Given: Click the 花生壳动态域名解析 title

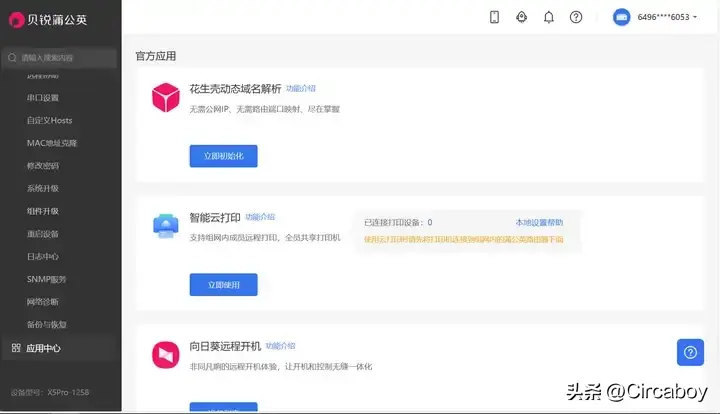Looking at the screenshot, I should pyautogui.click(x=235, y=89).
